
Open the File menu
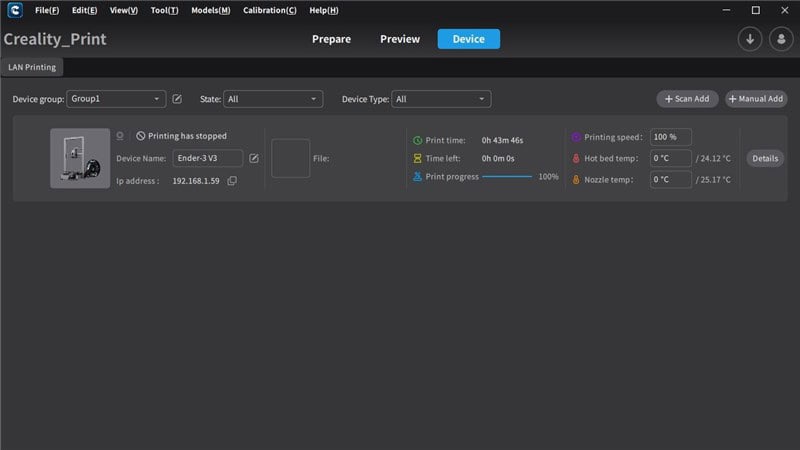pos(47,10)
